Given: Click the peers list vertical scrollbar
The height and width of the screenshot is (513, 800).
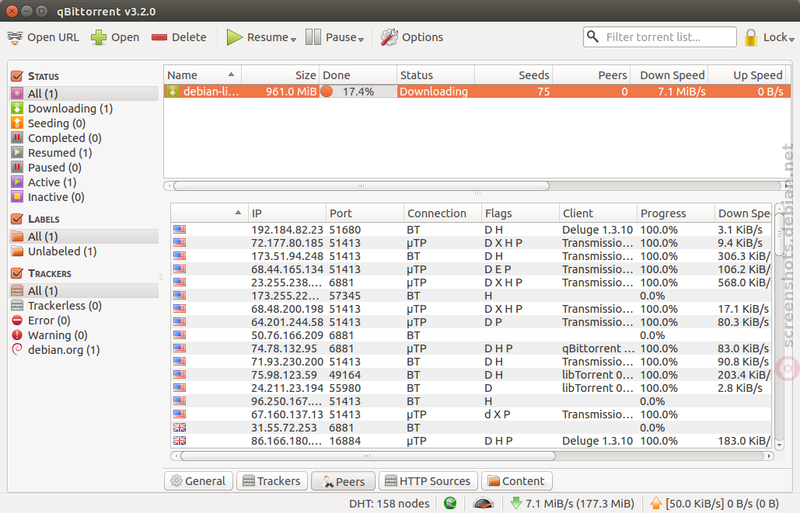Looking at the screenshot, I should point(779,234).
